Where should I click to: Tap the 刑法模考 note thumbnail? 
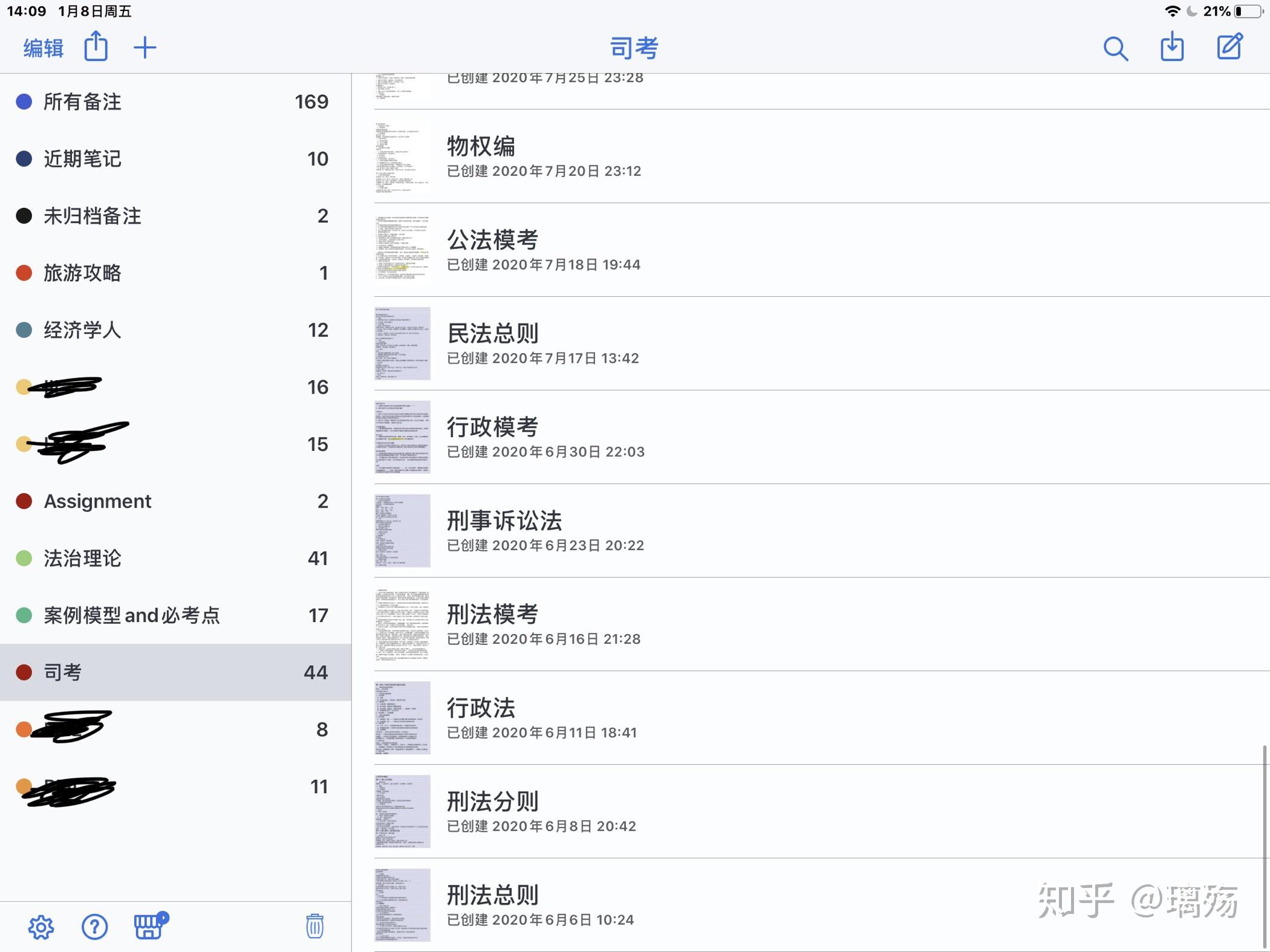(x=402, y=624)
